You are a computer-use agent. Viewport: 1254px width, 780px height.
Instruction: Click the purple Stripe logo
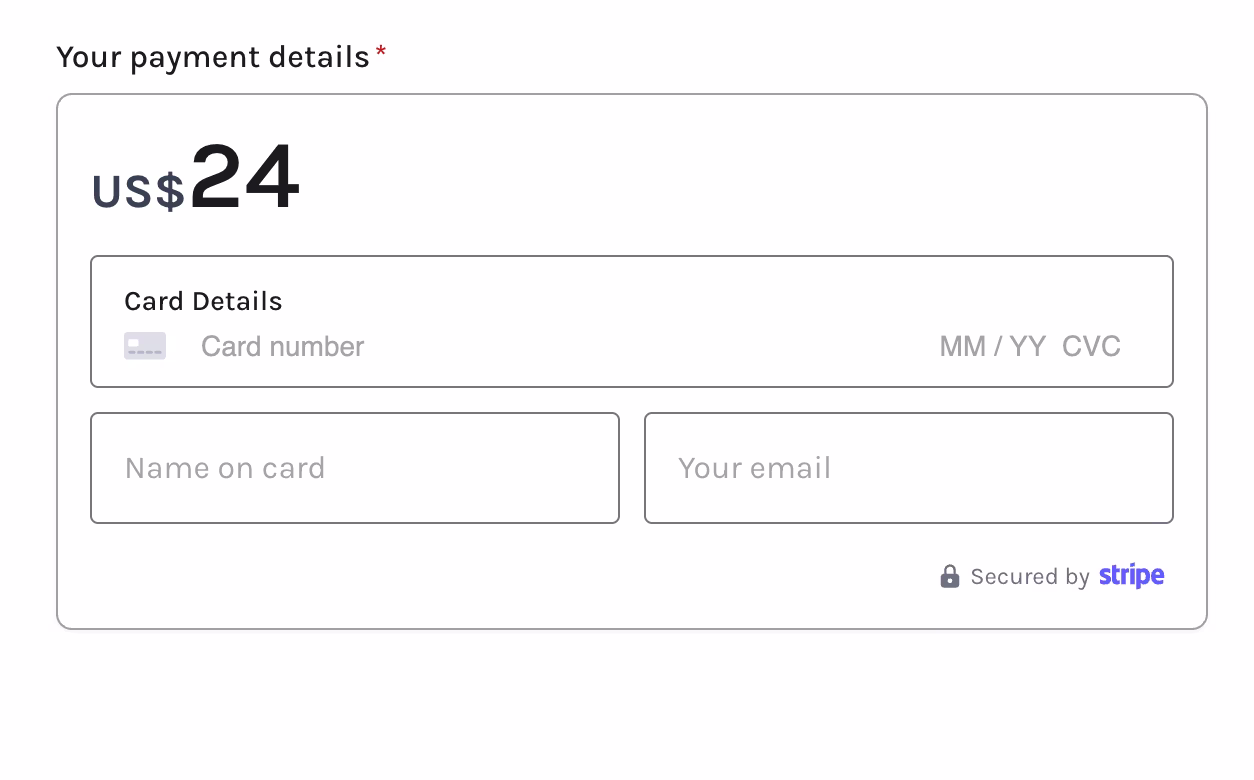click(1131, 576)
